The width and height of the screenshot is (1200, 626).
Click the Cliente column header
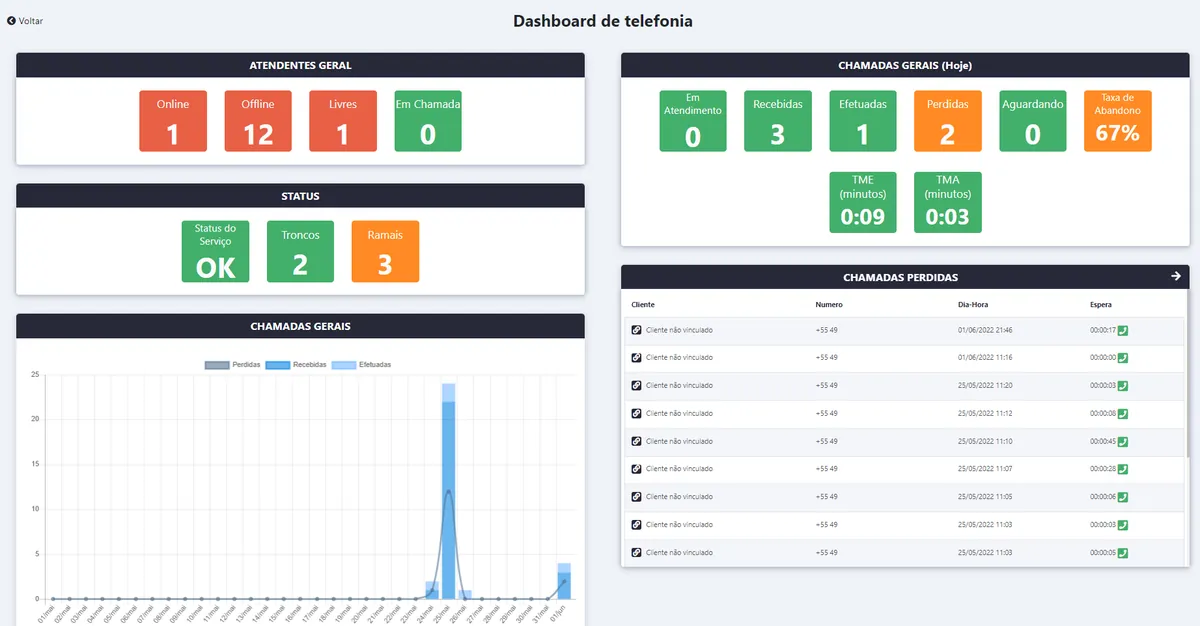click(643, 304)
